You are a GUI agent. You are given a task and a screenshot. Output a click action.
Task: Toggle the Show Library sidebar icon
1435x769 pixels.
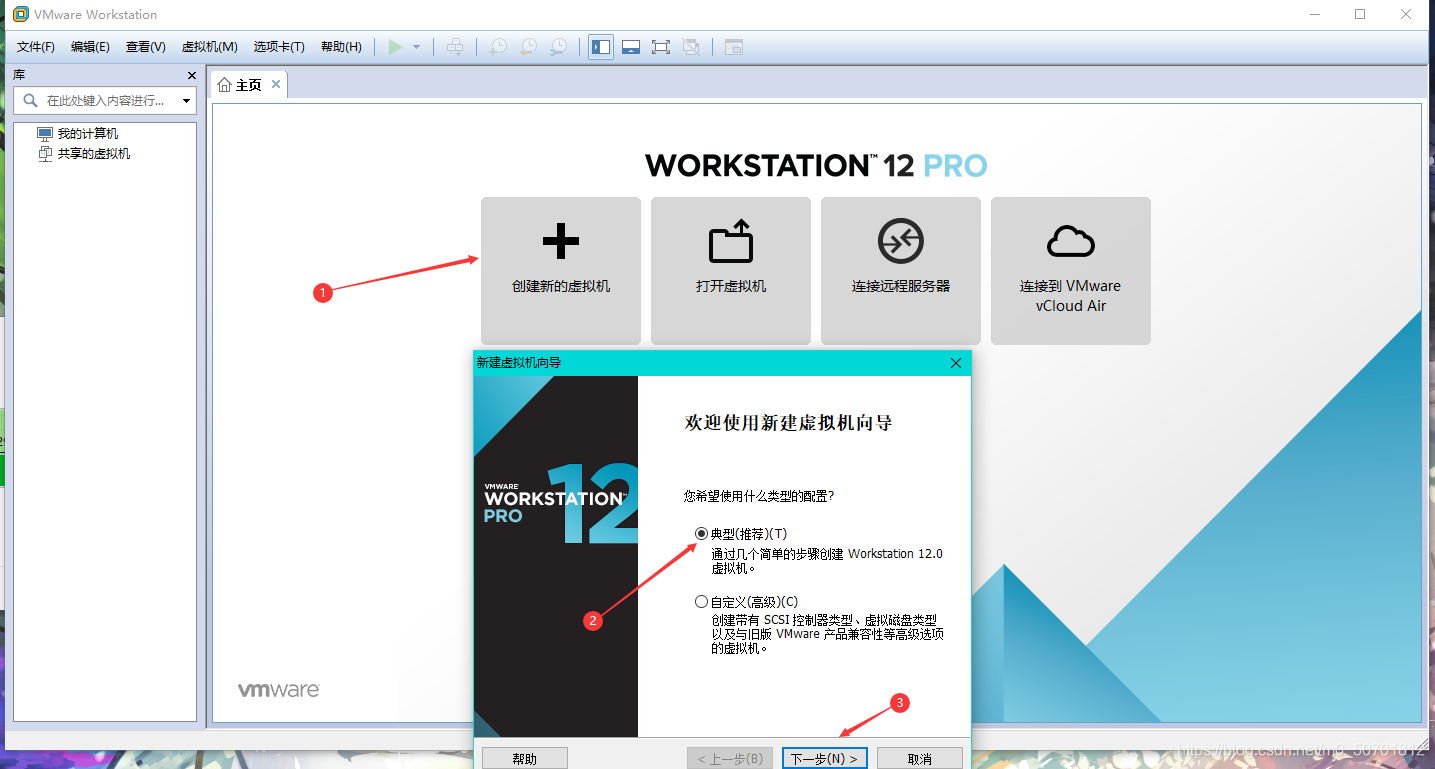tap(601, 47)
